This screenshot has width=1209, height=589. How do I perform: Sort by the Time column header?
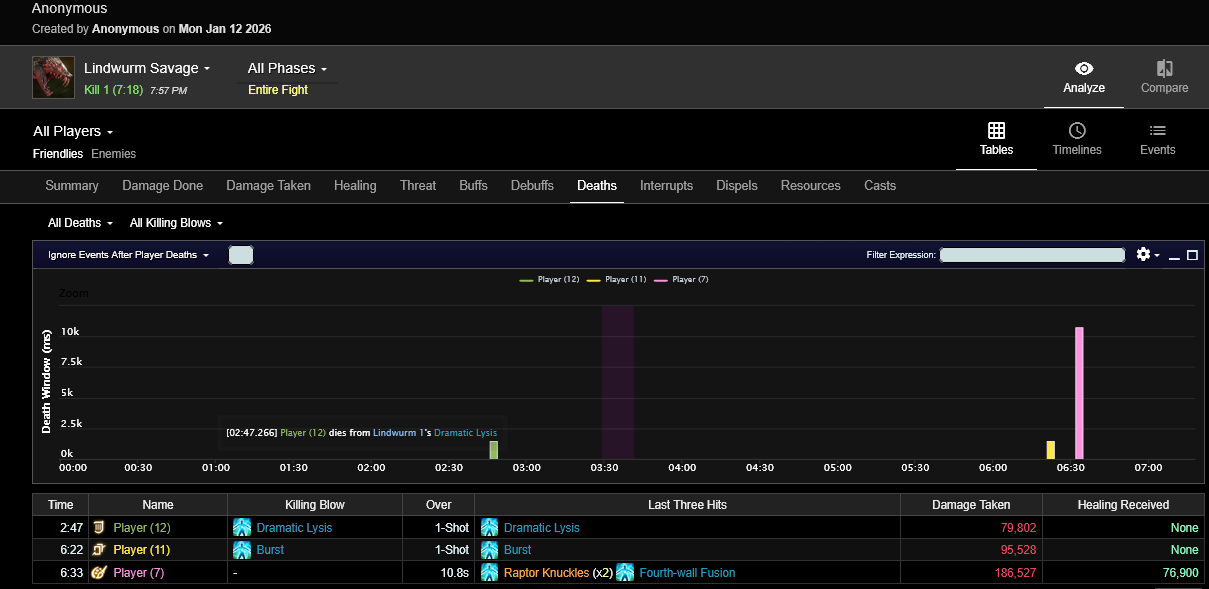tap(61, 505)
